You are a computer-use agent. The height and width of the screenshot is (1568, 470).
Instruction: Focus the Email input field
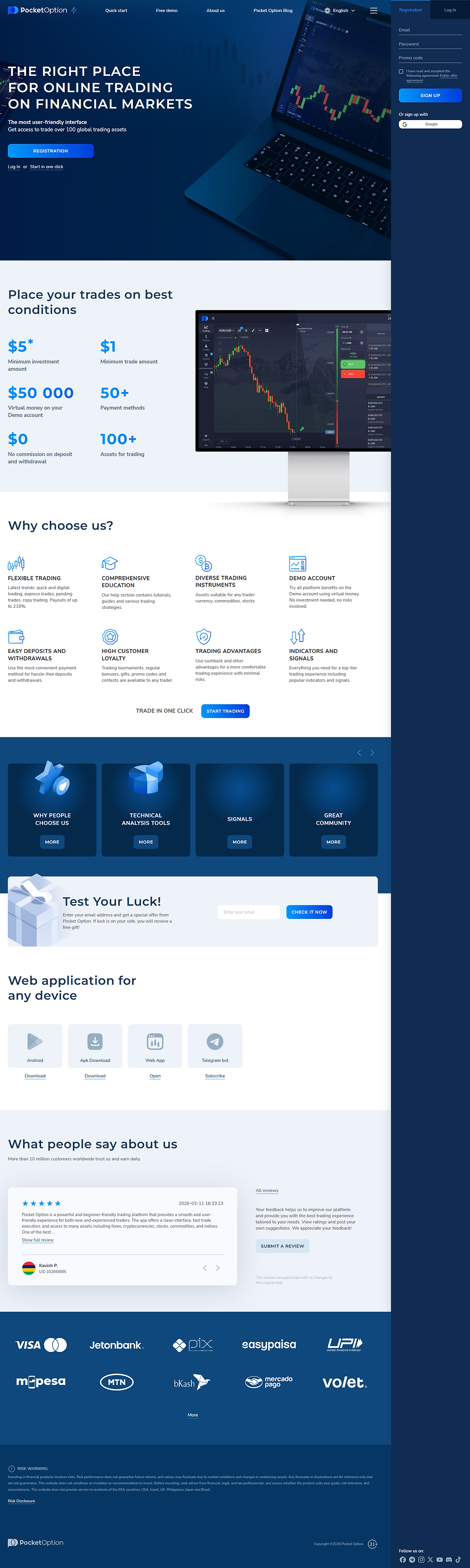(431, 30)
